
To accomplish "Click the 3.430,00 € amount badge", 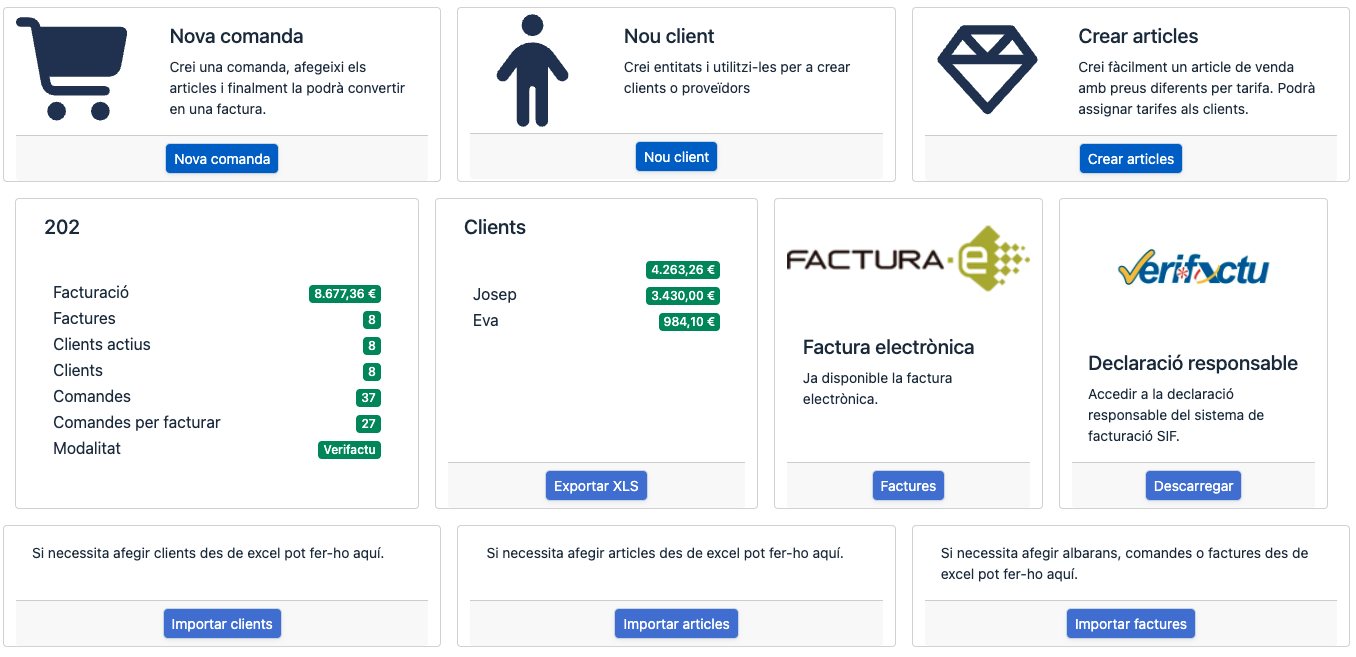I will [x=683, y=296].
